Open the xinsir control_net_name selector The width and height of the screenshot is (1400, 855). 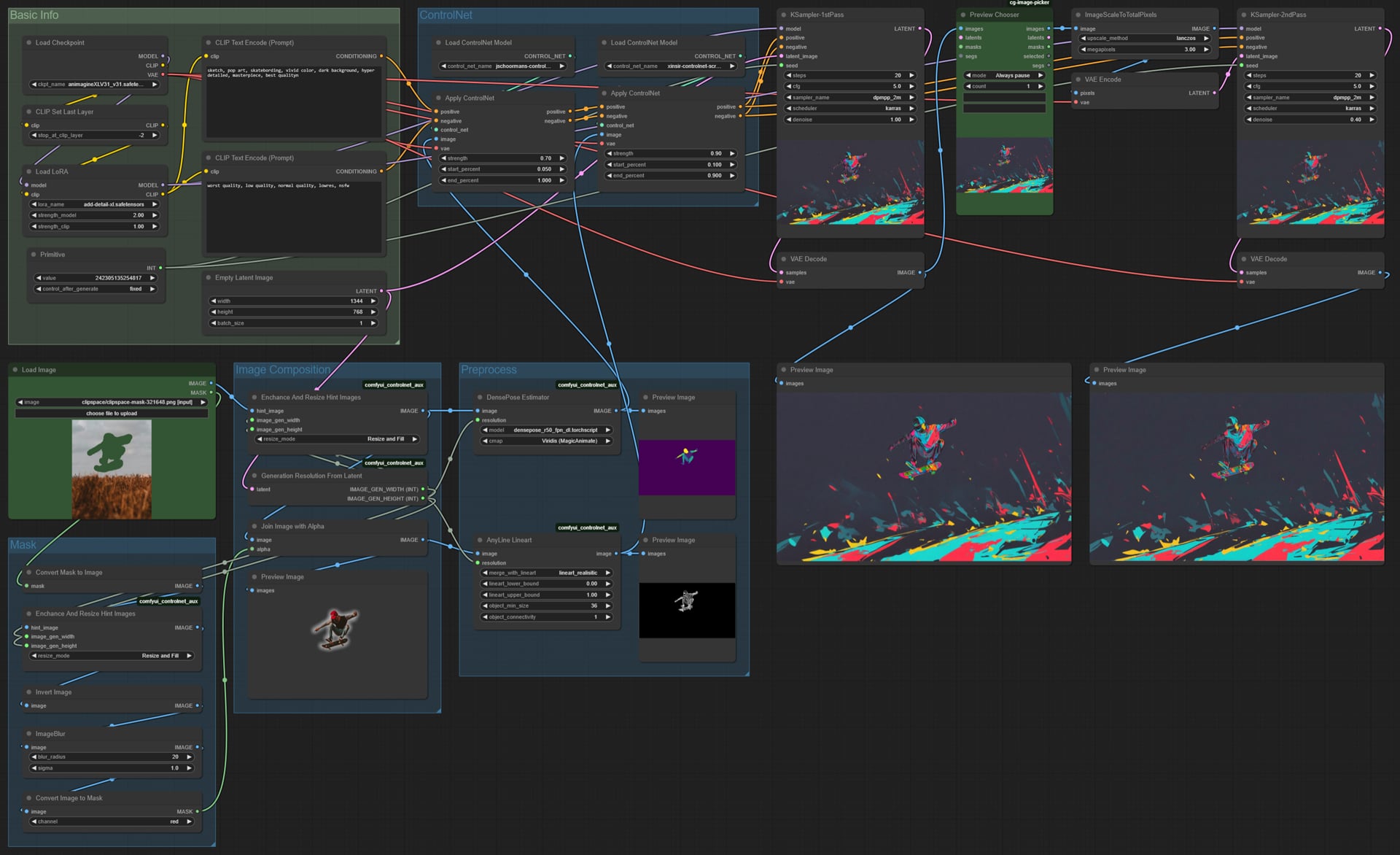(x=671, y=66)
